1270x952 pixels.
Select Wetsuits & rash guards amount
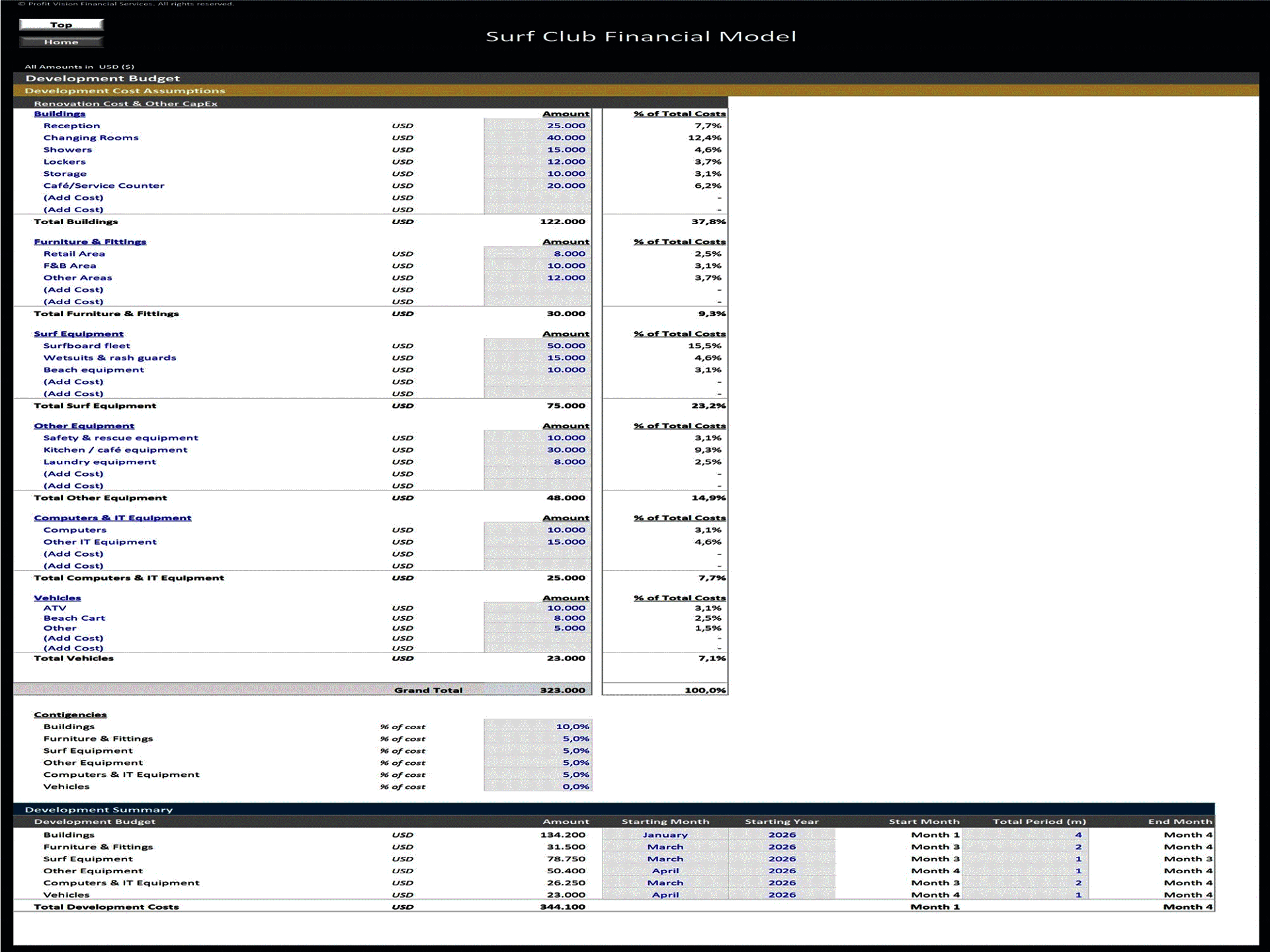click(538, 358)
